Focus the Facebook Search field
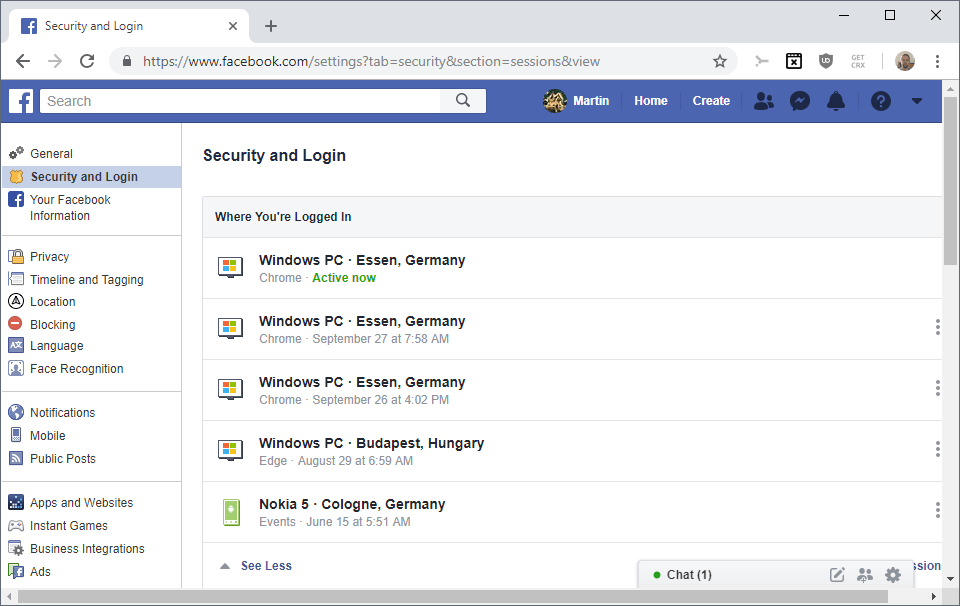Image resolution: width=960 pixels, height=606 pixels. 240,101
